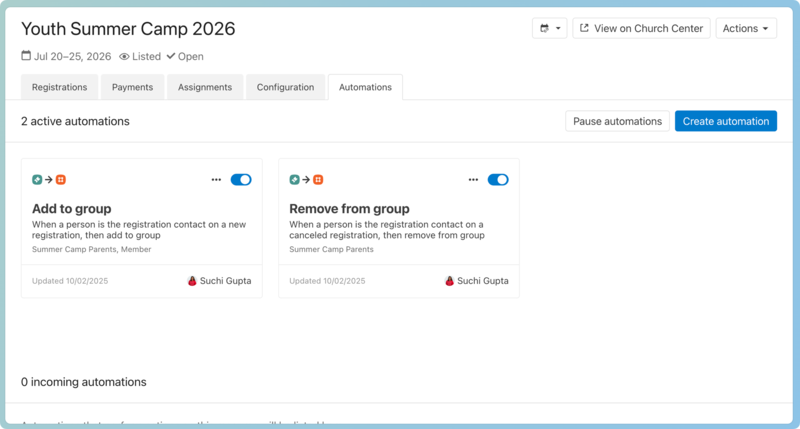Turn off the Remove from group automation toggle
Screen dimensions: 800x429
497,180
